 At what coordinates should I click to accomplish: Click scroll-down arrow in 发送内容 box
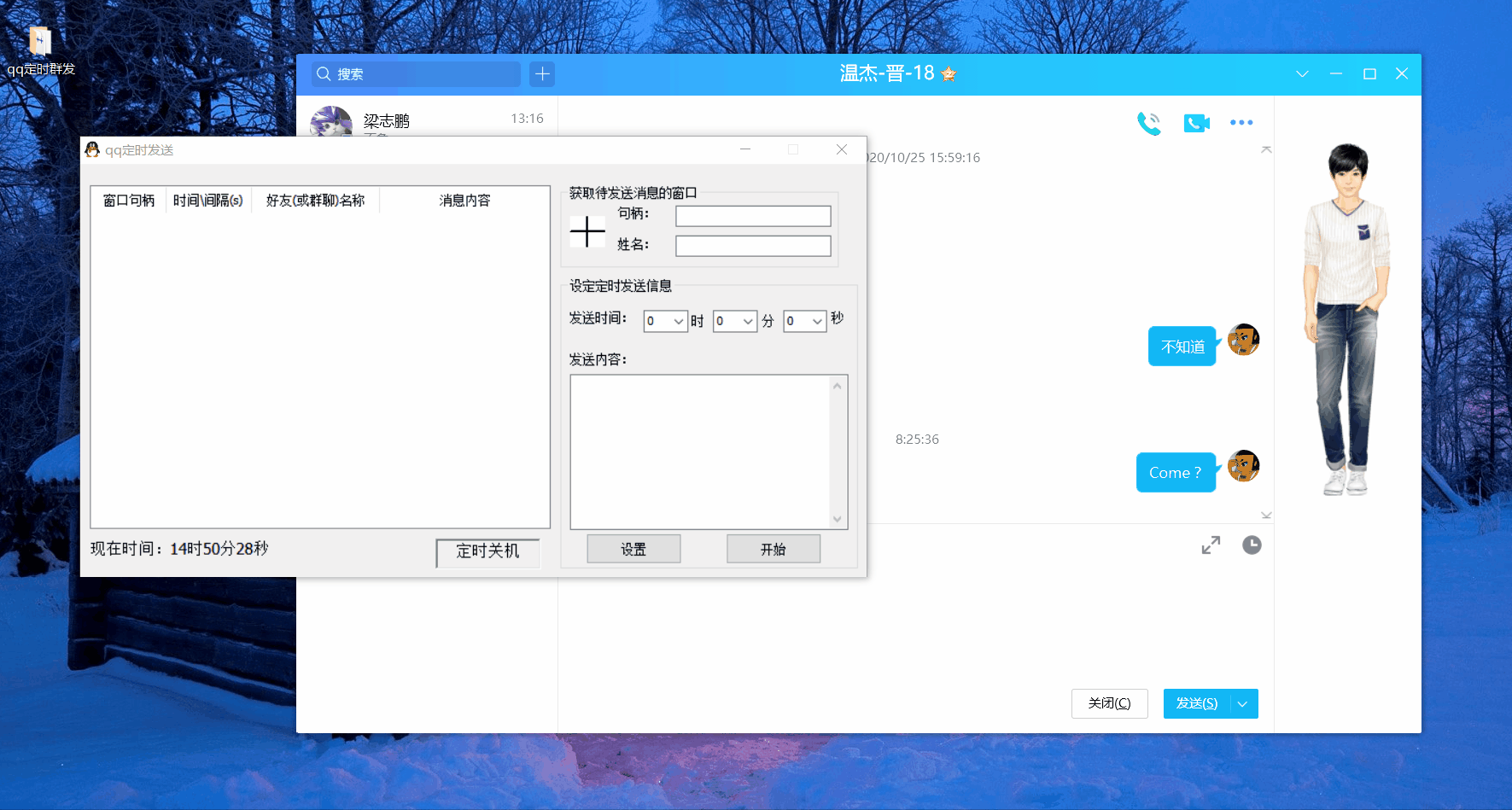coord(838,519)
